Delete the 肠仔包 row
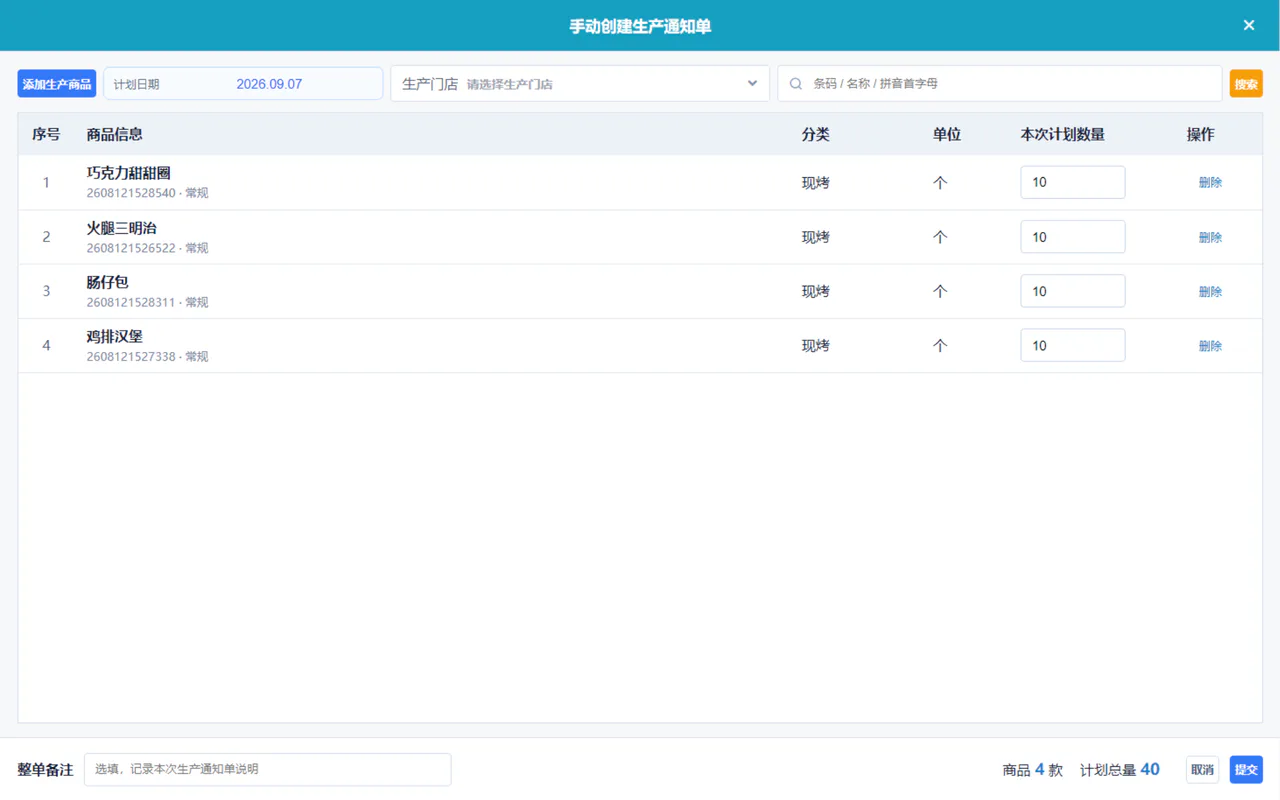The width and height of the screenshot is (1280, 800). pyautogui.click(x=1210, y=291)
